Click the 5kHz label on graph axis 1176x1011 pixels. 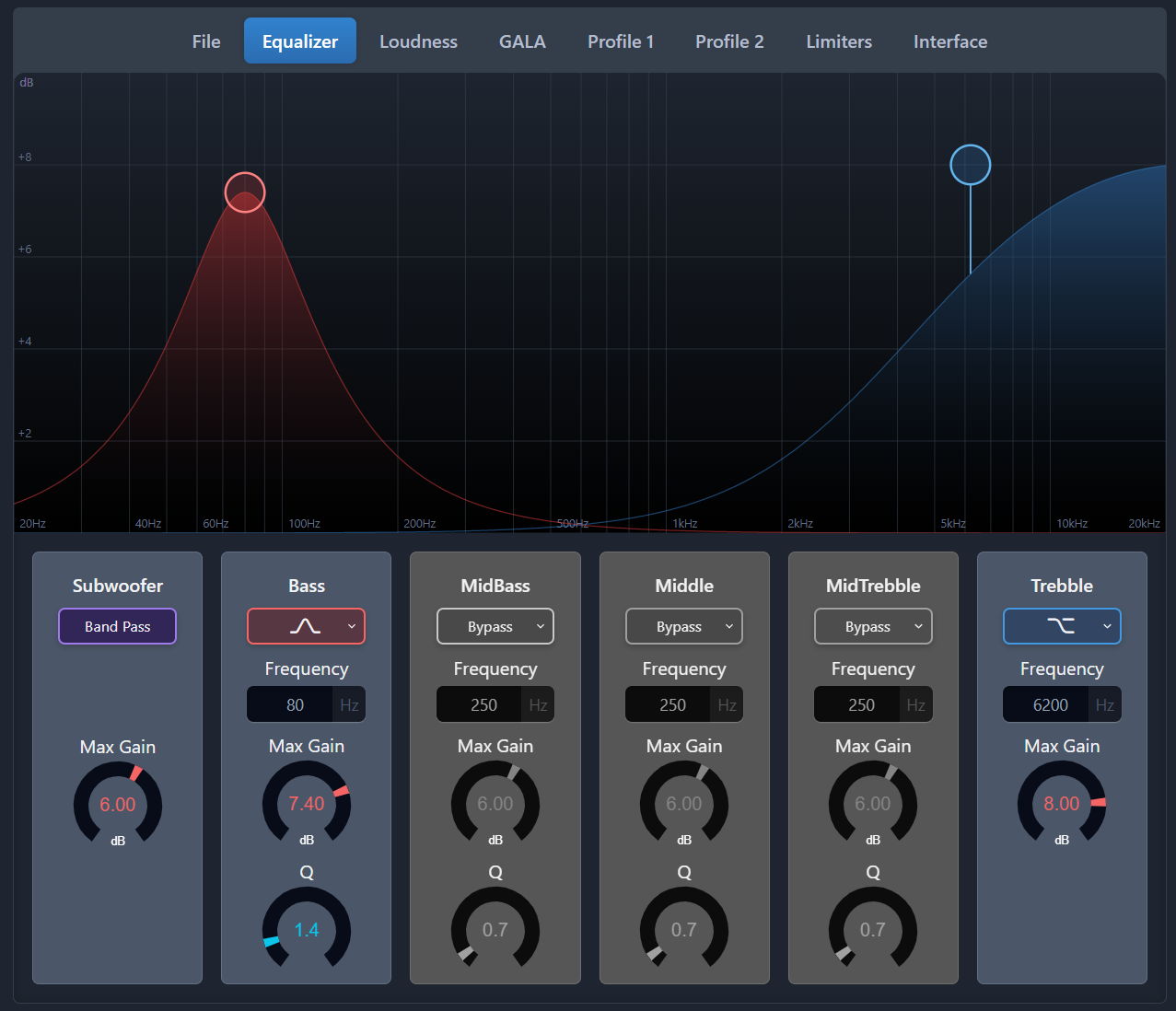[953, 523]
